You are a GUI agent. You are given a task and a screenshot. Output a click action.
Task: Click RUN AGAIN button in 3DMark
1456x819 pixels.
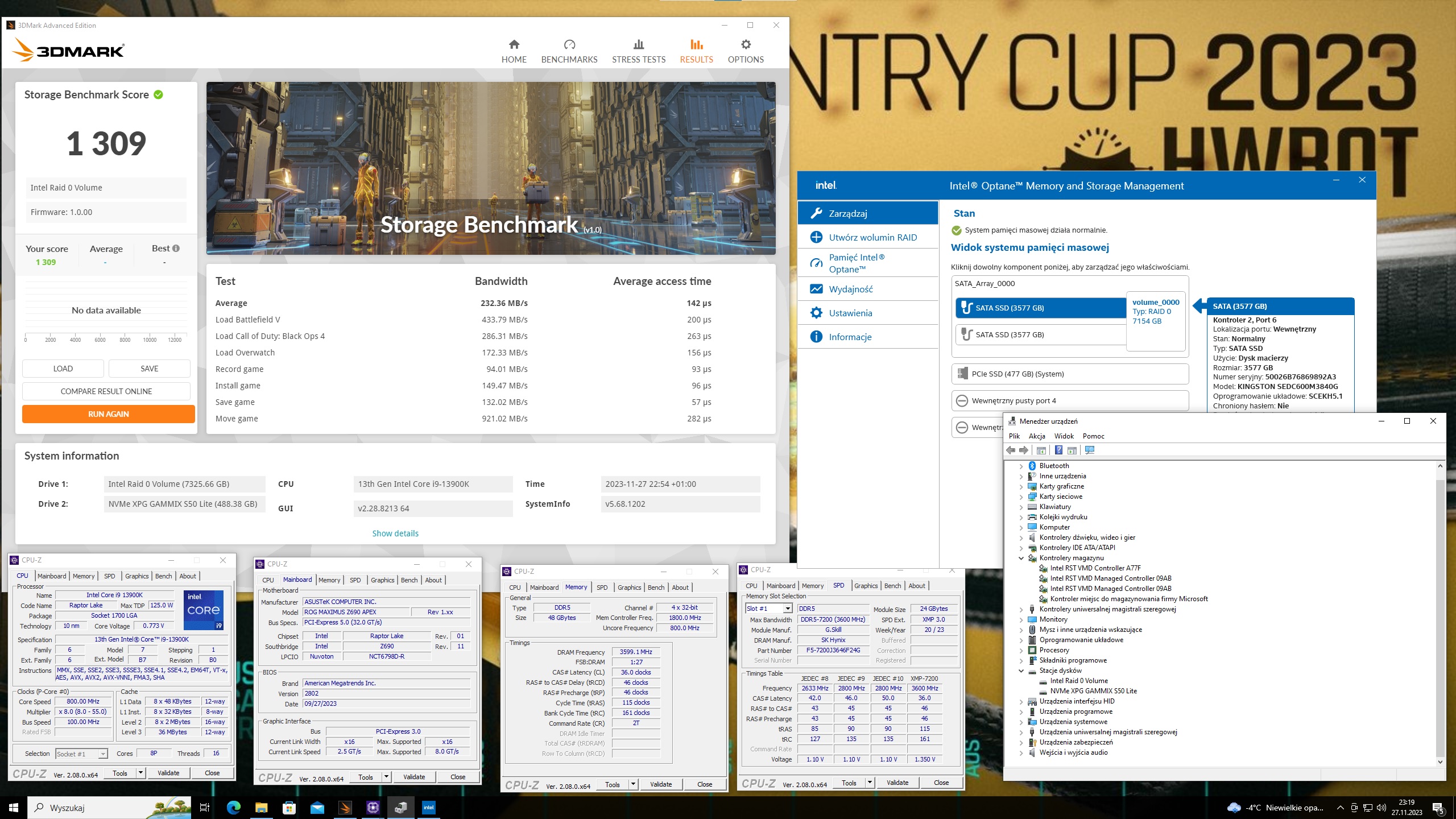[108, 414]
